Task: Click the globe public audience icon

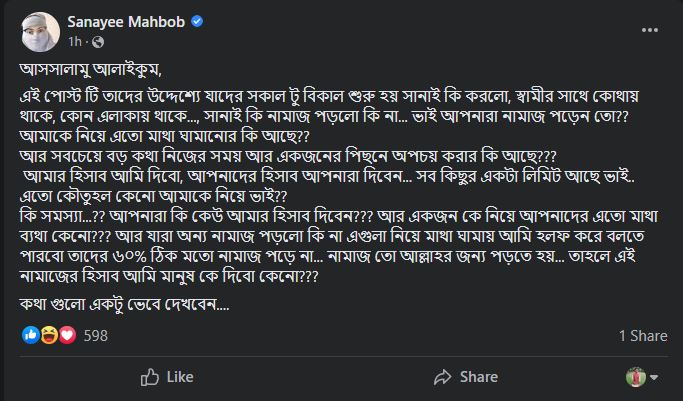Action: (x=98, y=42)
